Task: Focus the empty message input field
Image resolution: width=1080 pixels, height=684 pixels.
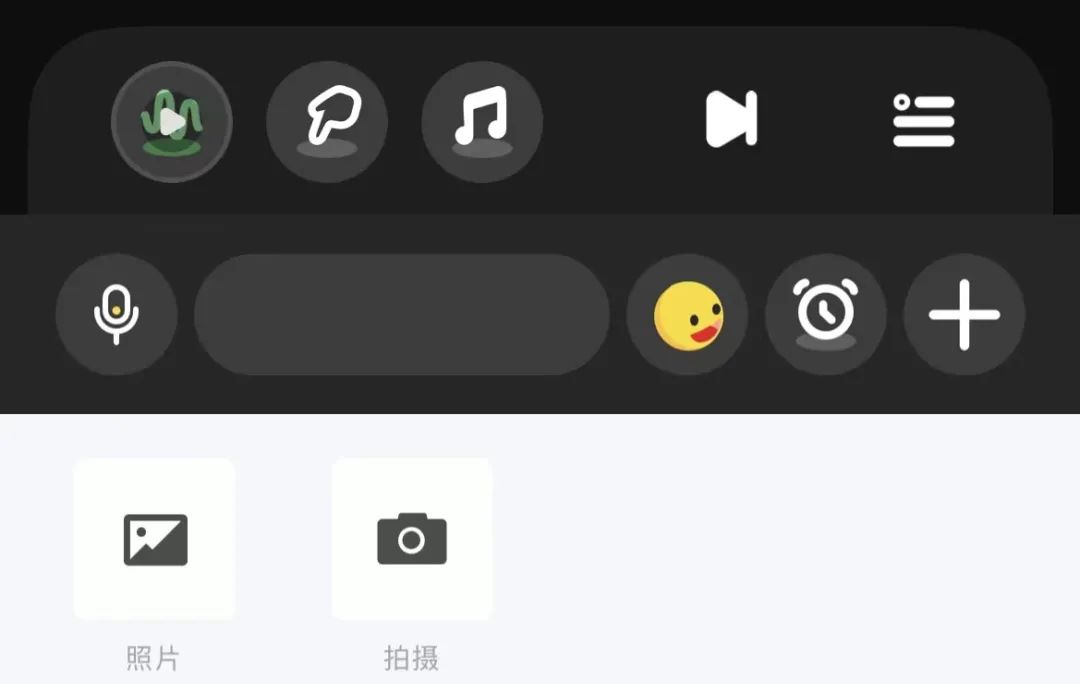Action: (402, 315)
